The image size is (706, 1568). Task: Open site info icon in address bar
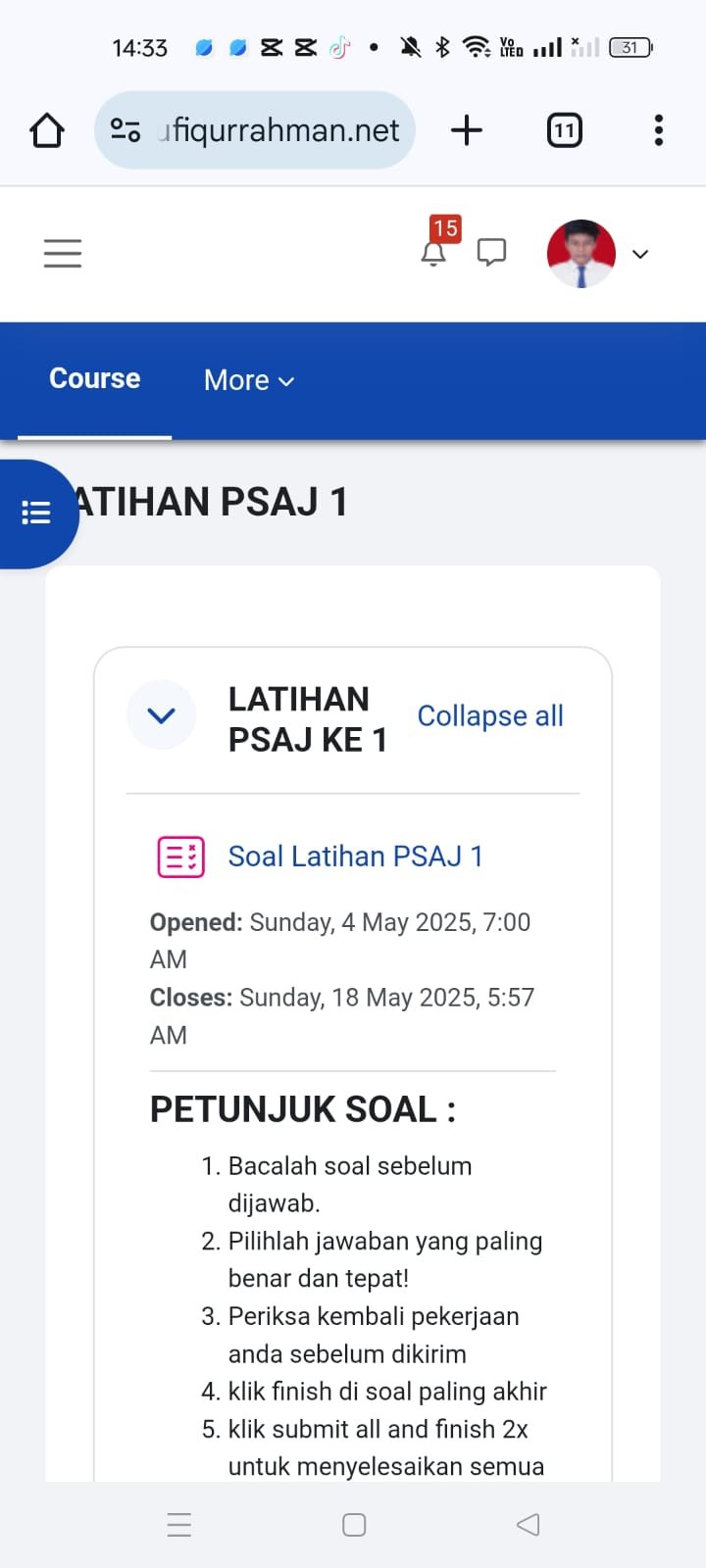tap(126, 130)
